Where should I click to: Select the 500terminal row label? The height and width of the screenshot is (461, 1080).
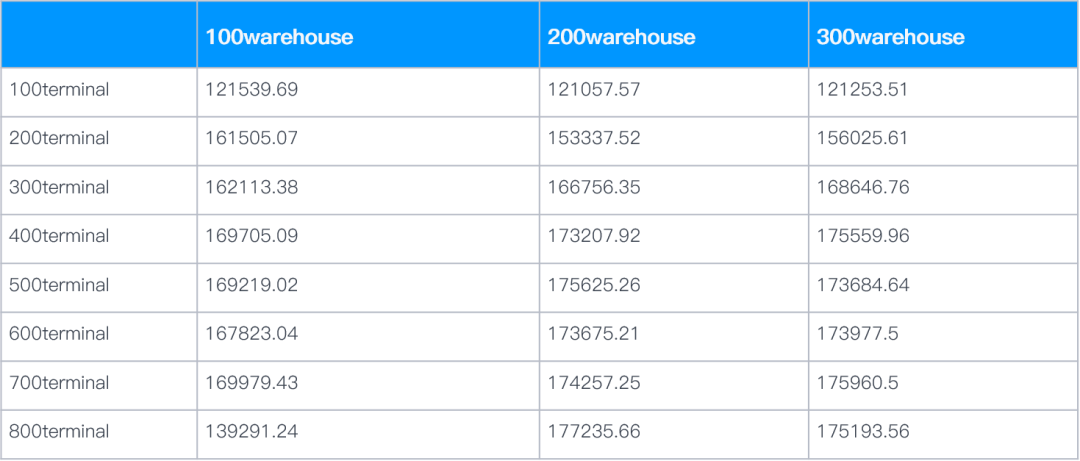tap(59, 285)
